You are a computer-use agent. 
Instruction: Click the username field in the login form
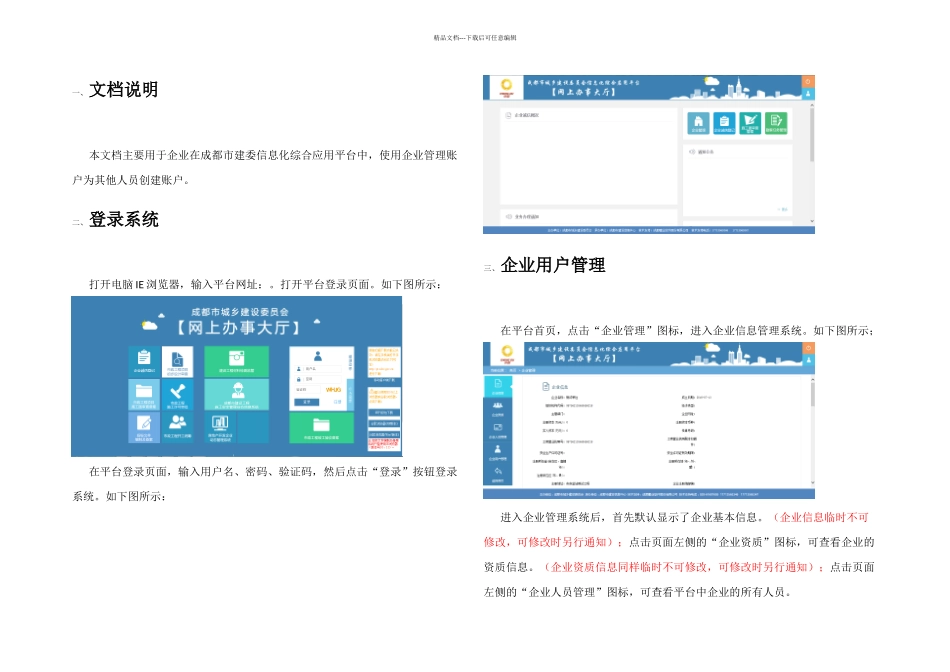point(319,368)
